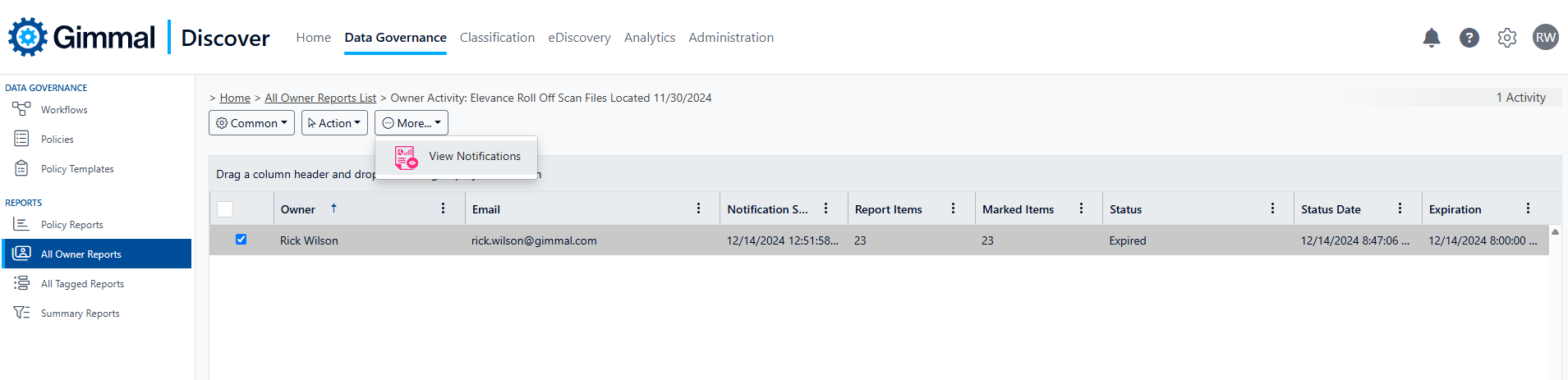This screenshot has width=1568, height=380.
Task: Toggle the select-all header checkbox
Action: point(225,209)
